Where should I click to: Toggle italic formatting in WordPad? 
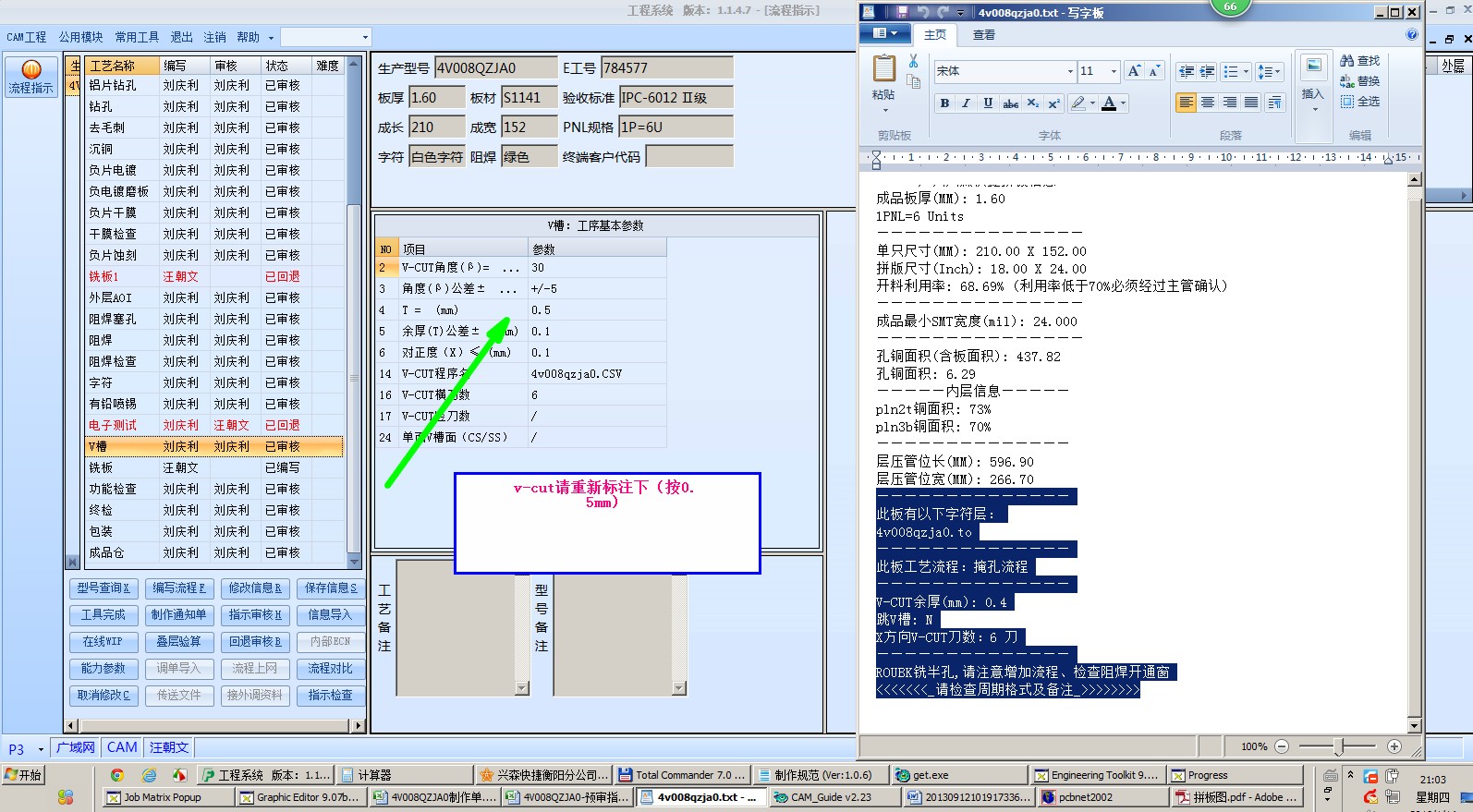click(x=966, y=103)
